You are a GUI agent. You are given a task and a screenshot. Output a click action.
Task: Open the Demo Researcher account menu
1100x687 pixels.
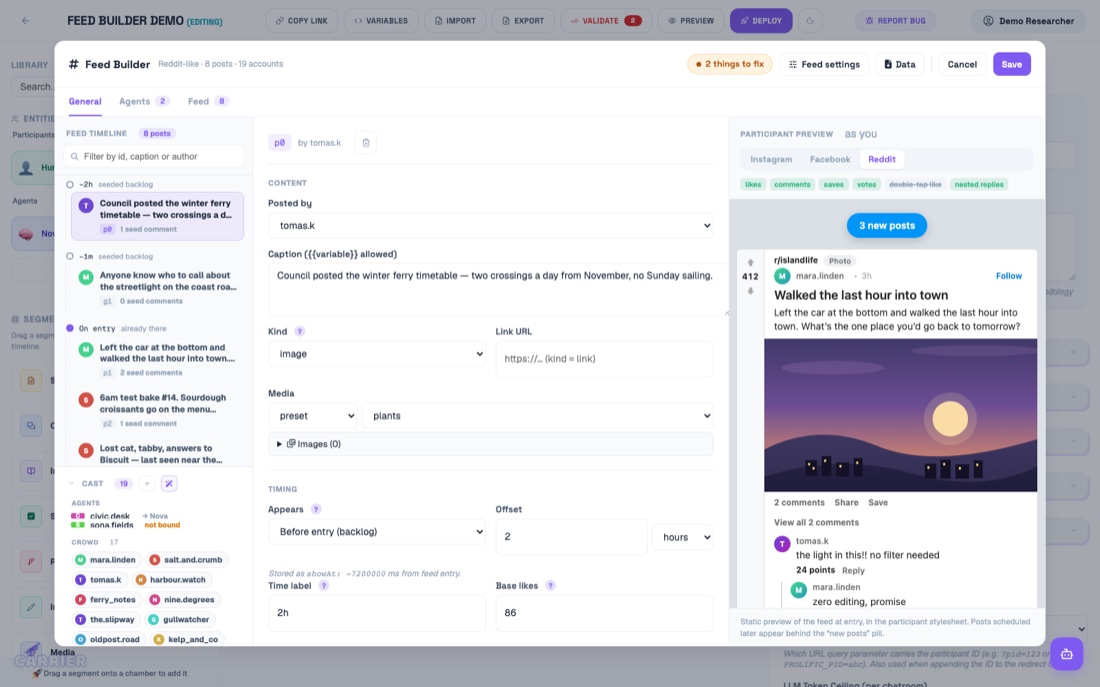pyautogui.click(x=1028, y=20)
